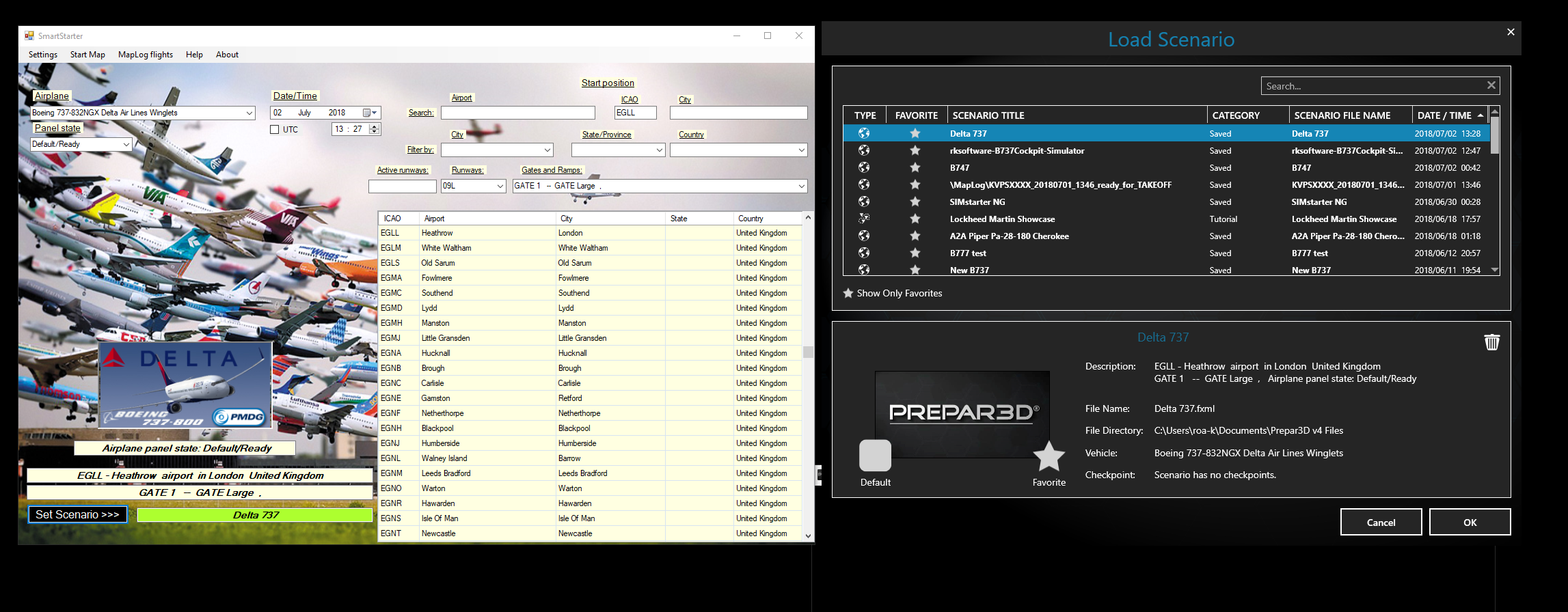Click the globe type icon for B747 scenario
Viewport: 1568px width, 612px height.
pyautogui.click(x=864, y=167)
